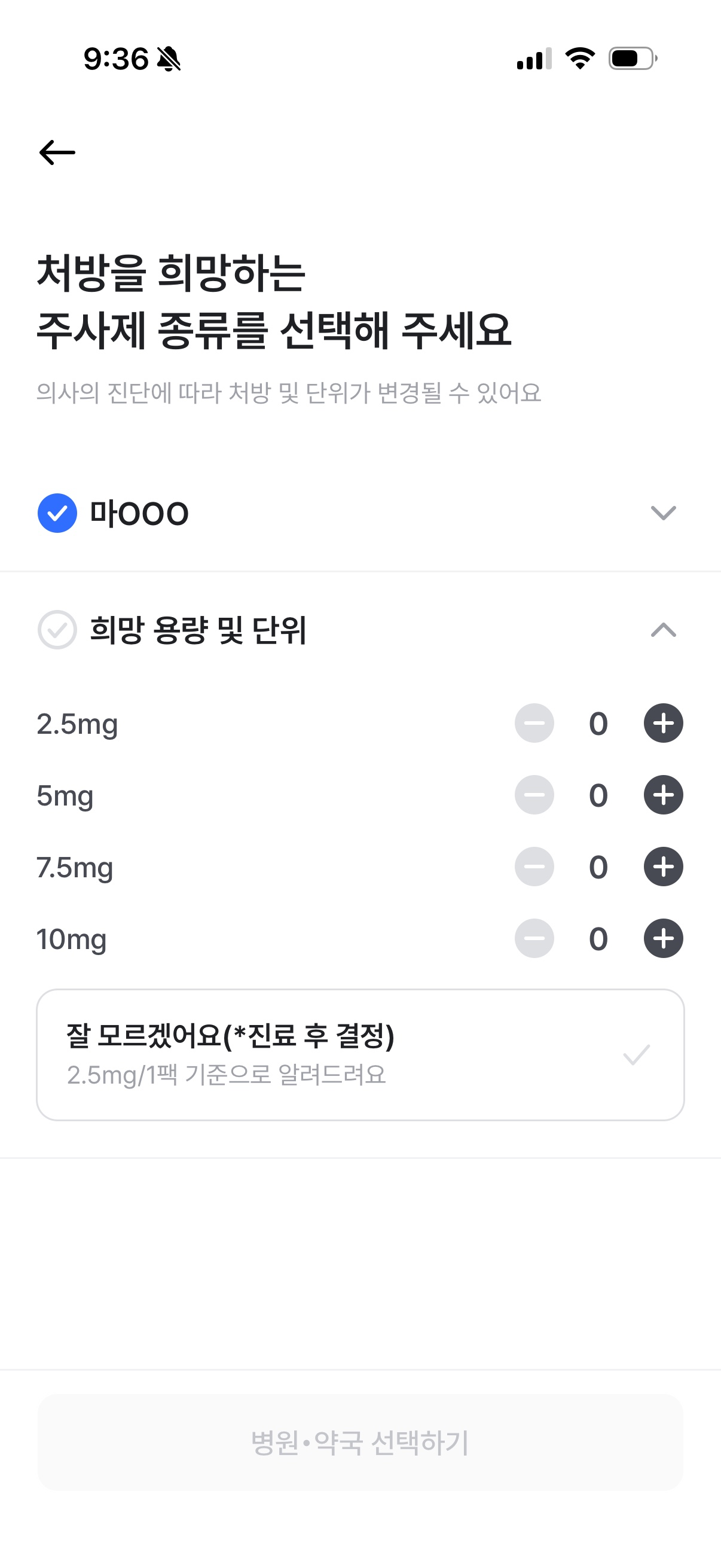Increase 2.5mg quantity with plus icon
721x1568 pixels.
coord(663,723)
